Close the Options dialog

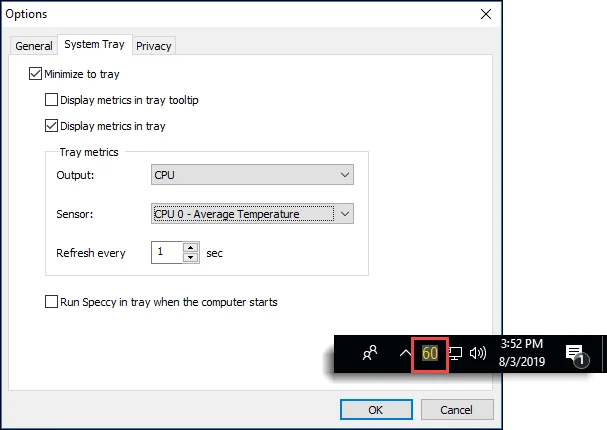(x=486, y=14)
